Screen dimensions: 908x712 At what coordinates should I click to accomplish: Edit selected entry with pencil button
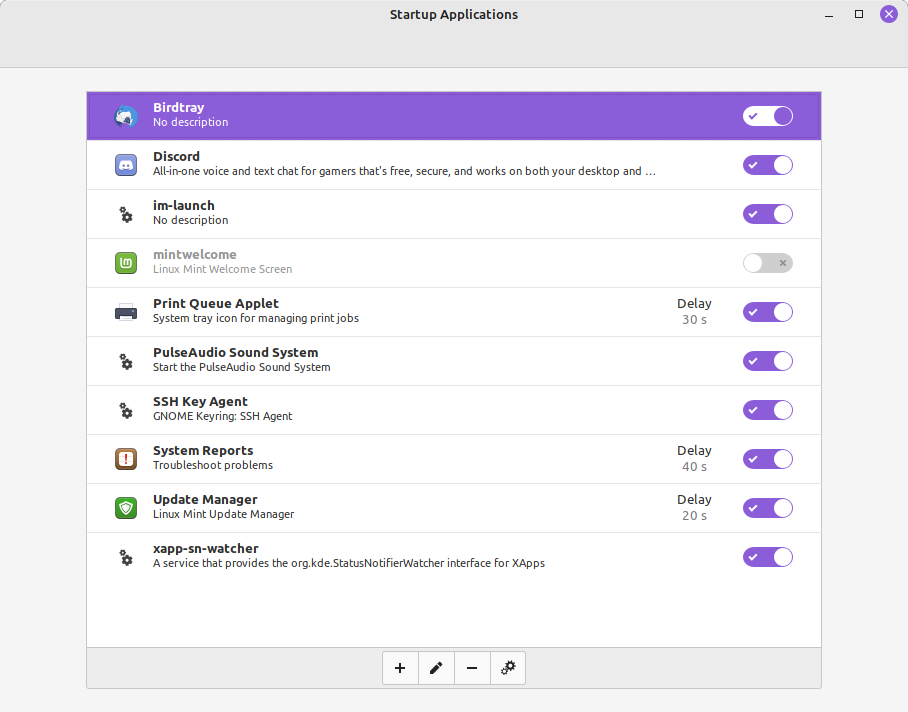pos(436,668)
